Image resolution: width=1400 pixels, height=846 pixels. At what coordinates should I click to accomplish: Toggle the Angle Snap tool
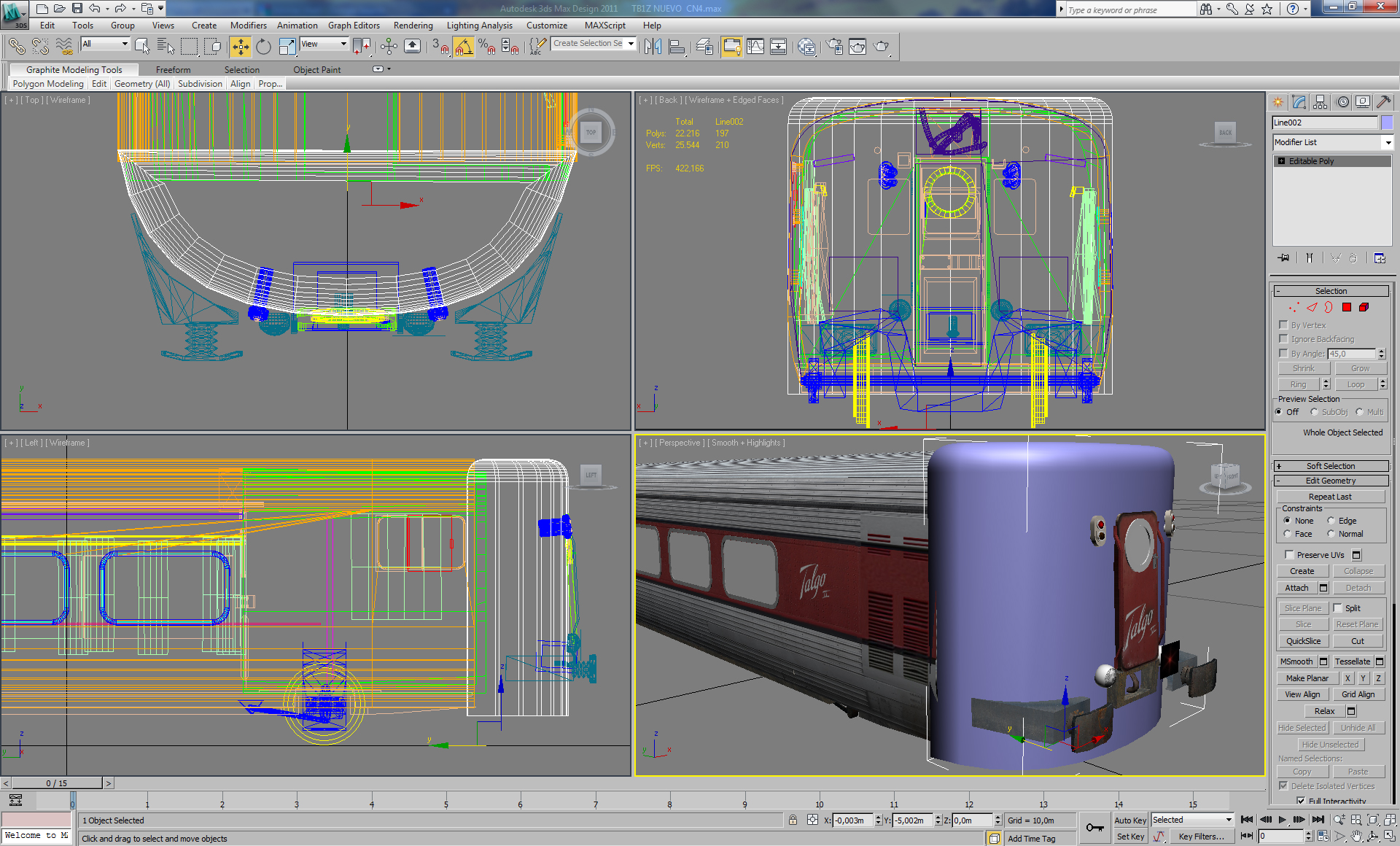coord(463,47)
